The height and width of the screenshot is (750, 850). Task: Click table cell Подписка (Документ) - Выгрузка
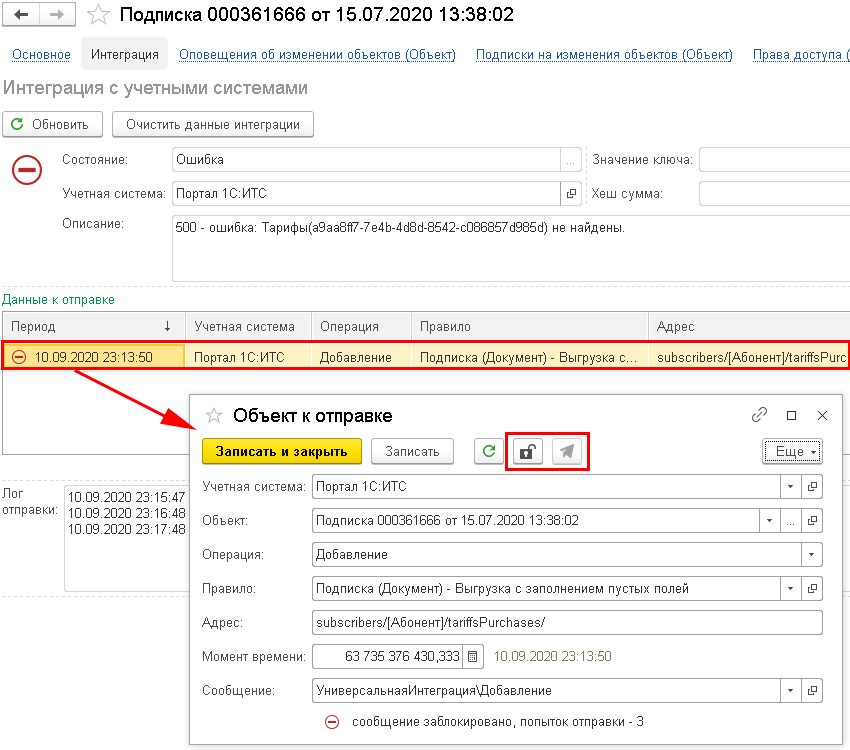pyautogui.click(x=529, y=357)
